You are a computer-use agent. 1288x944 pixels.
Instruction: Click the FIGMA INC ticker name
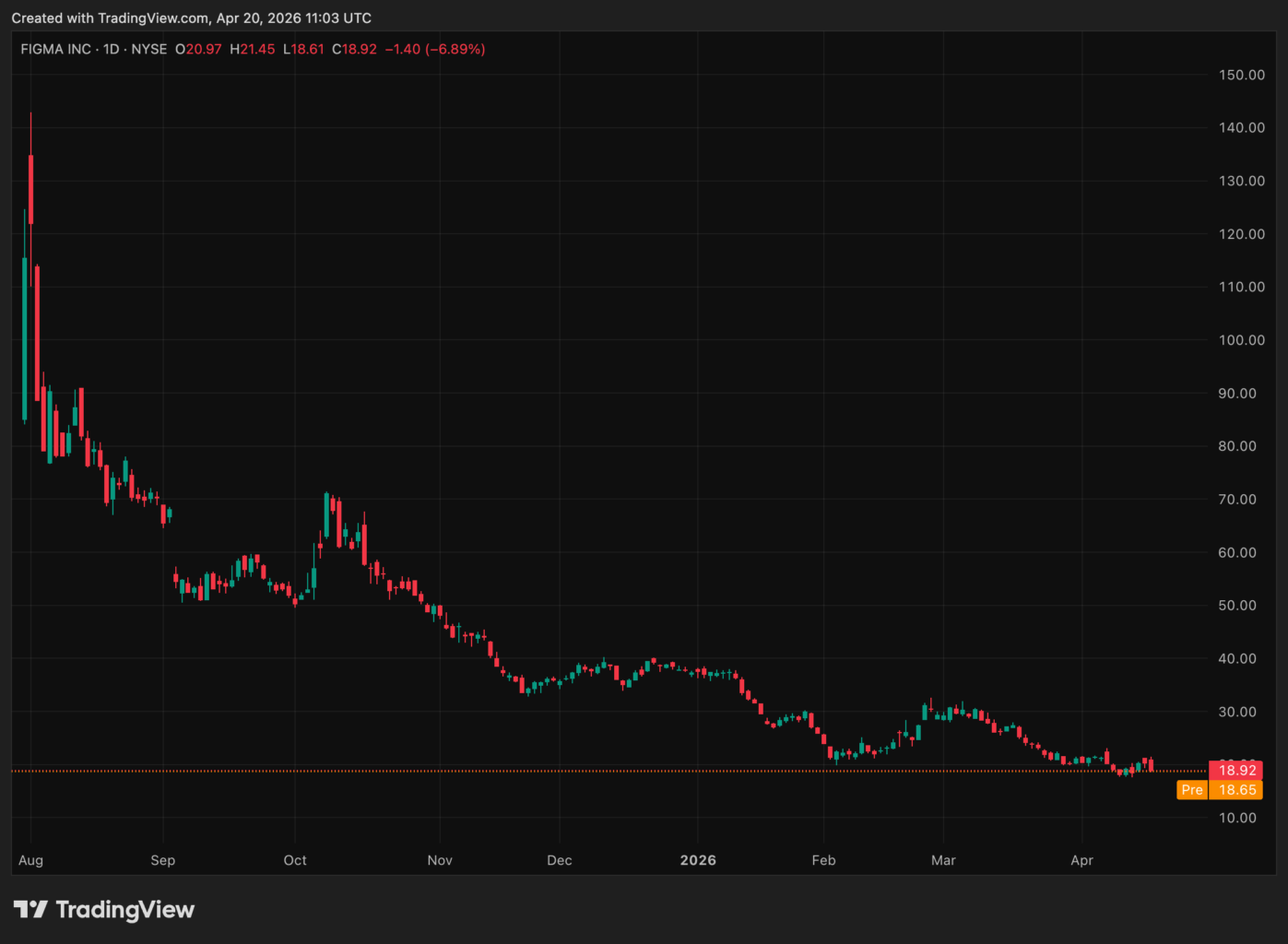[x=55, y=49]
